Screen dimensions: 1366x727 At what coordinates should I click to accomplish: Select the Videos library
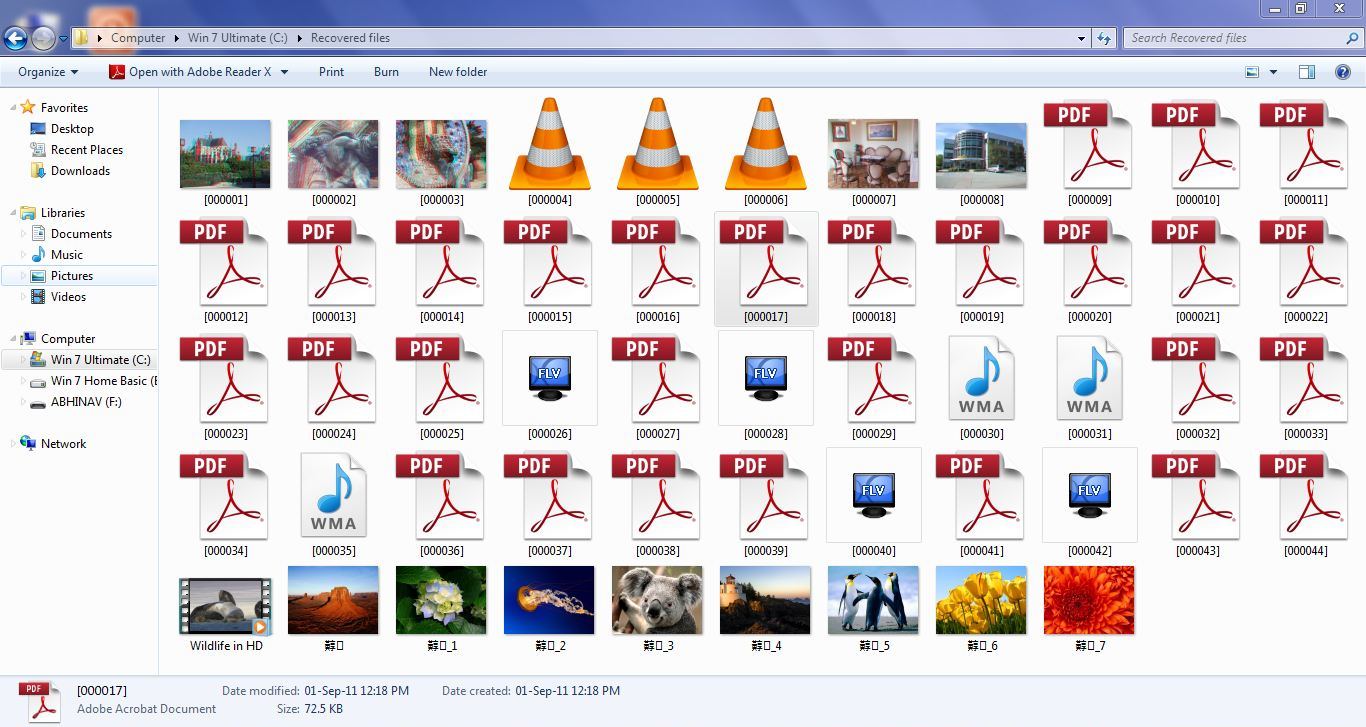68,296
